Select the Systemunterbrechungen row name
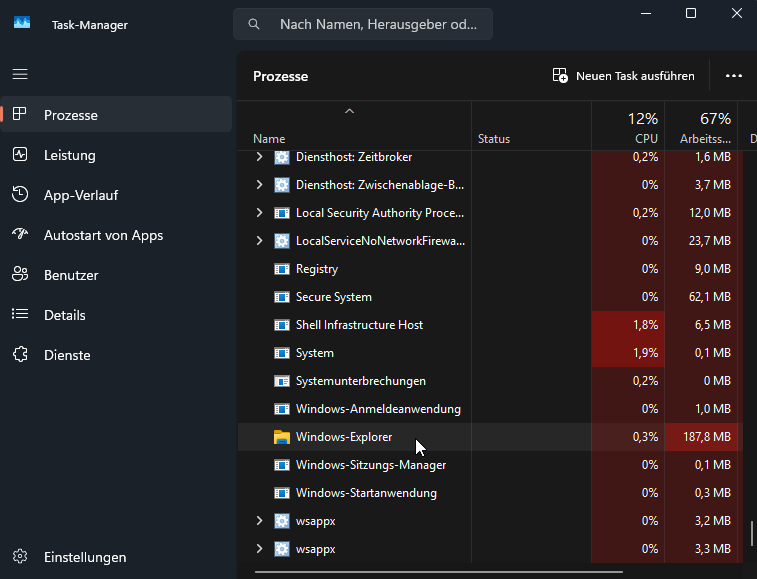Viewport: 757px width, 579px height. (x=361, y=381)
